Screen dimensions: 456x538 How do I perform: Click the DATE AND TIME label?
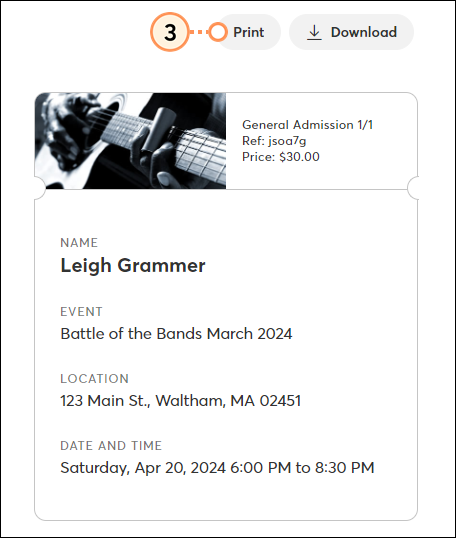[111, 445]
